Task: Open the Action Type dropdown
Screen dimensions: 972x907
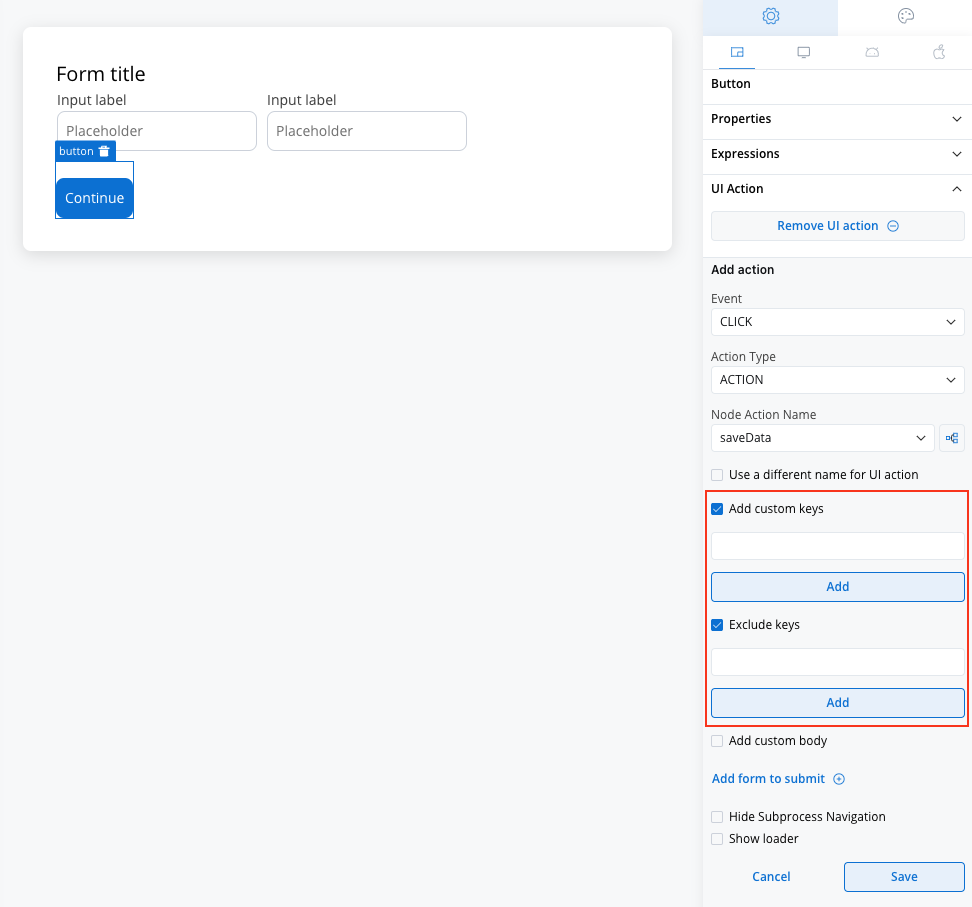Action: click(x=837, y=380)
